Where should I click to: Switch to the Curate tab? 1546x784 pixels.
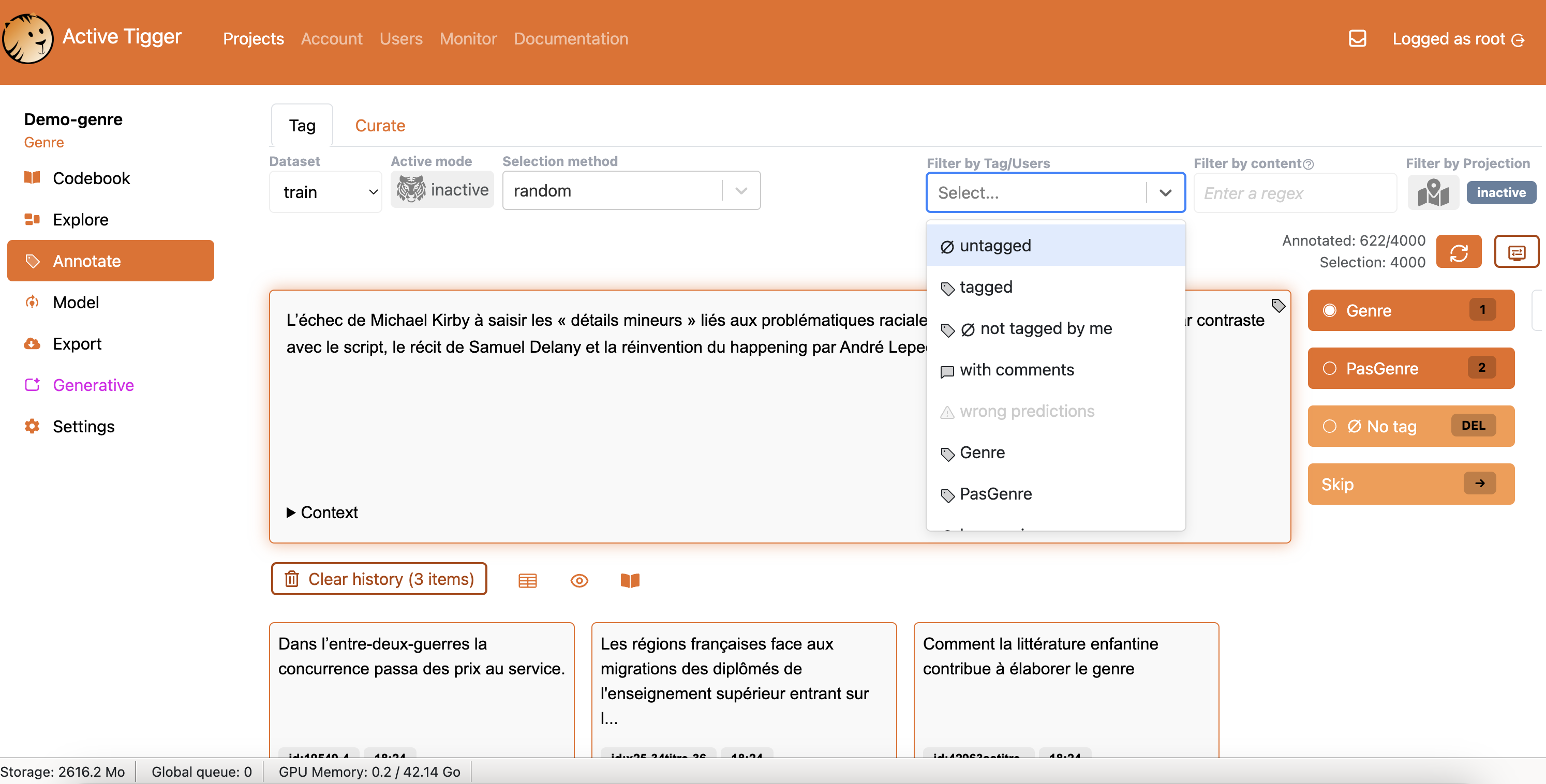[380, 125]
